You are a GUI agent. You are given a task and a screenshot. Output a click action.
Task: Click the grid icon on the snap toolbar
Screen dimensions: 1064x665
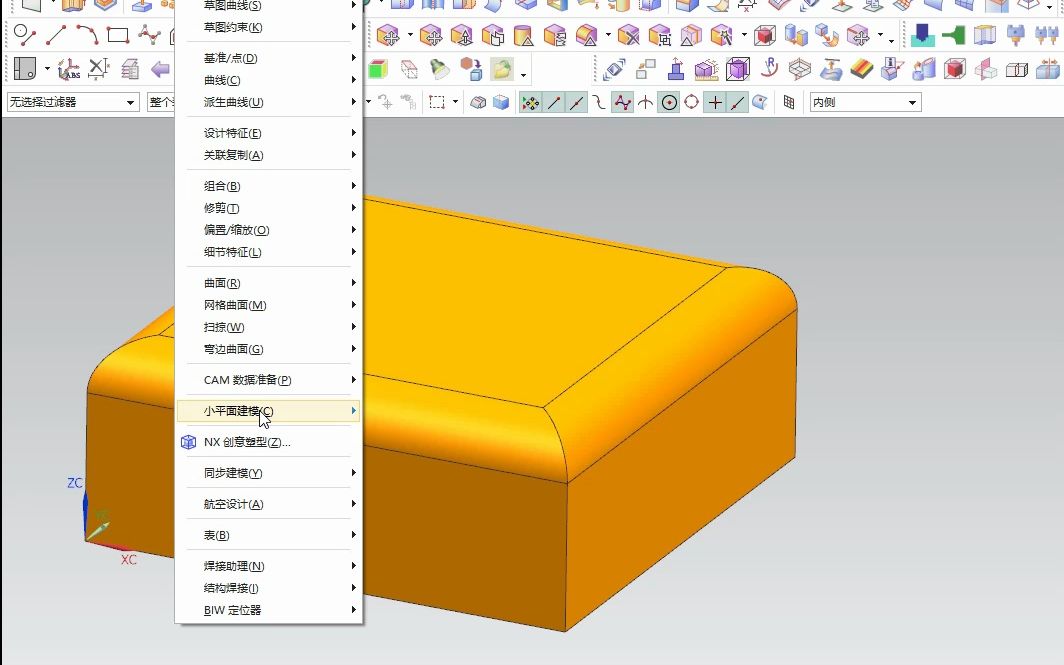point(788,102)
